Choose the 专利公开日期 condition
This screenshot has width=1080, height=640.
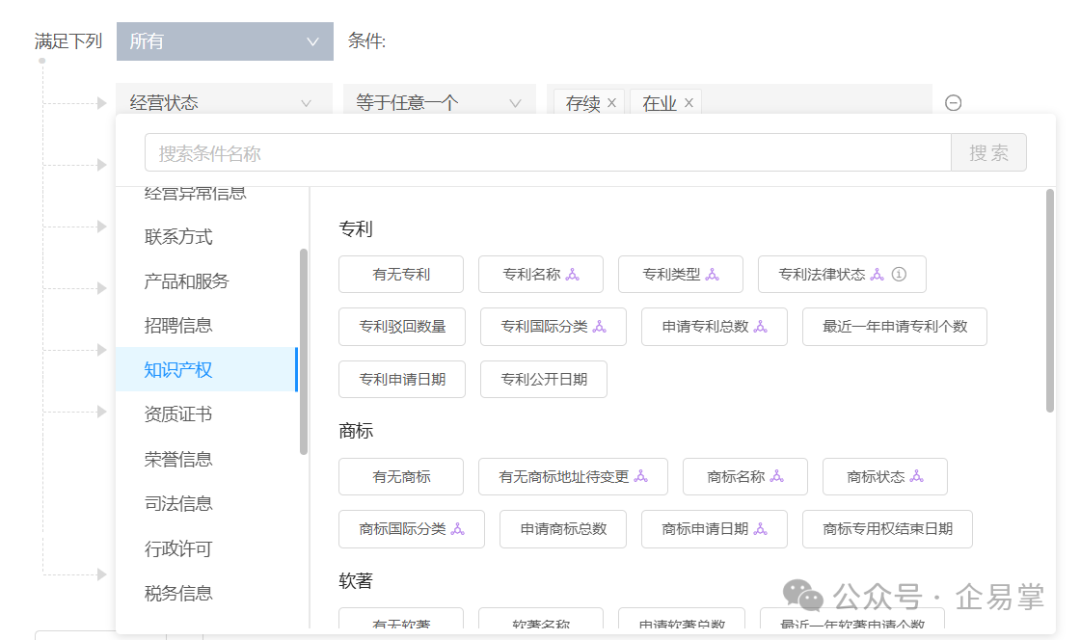543,379
